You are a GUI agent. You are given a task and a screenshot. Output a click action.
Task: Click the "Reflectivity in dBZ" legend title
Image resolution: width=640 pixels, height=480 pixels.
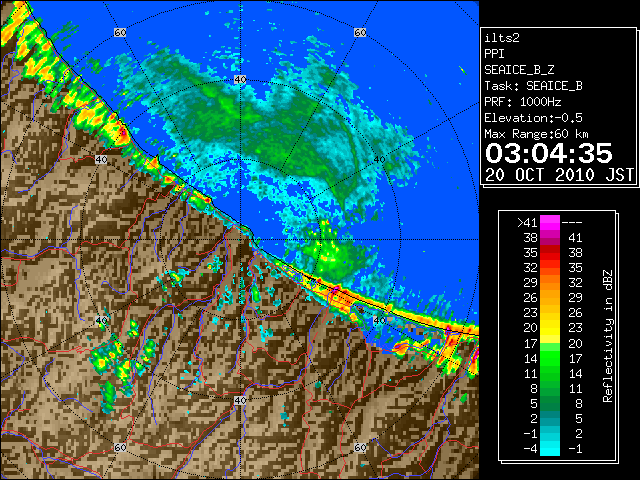coord(608,336)
